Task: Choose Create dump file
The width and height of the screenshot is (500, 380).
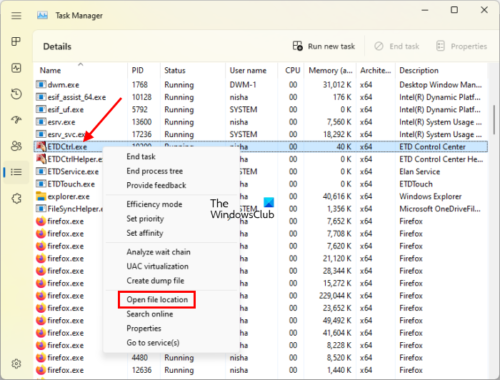Action: pos(155,280)
